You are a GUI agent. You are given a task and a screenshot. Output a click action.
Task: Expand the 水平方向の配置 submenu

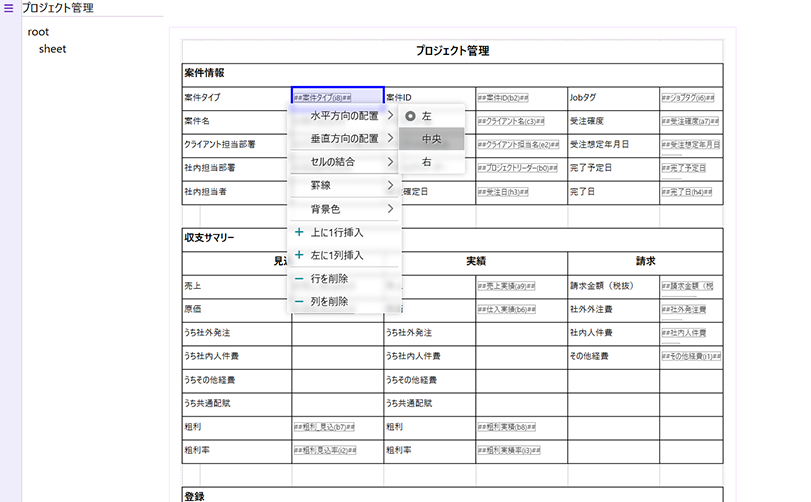344,115
